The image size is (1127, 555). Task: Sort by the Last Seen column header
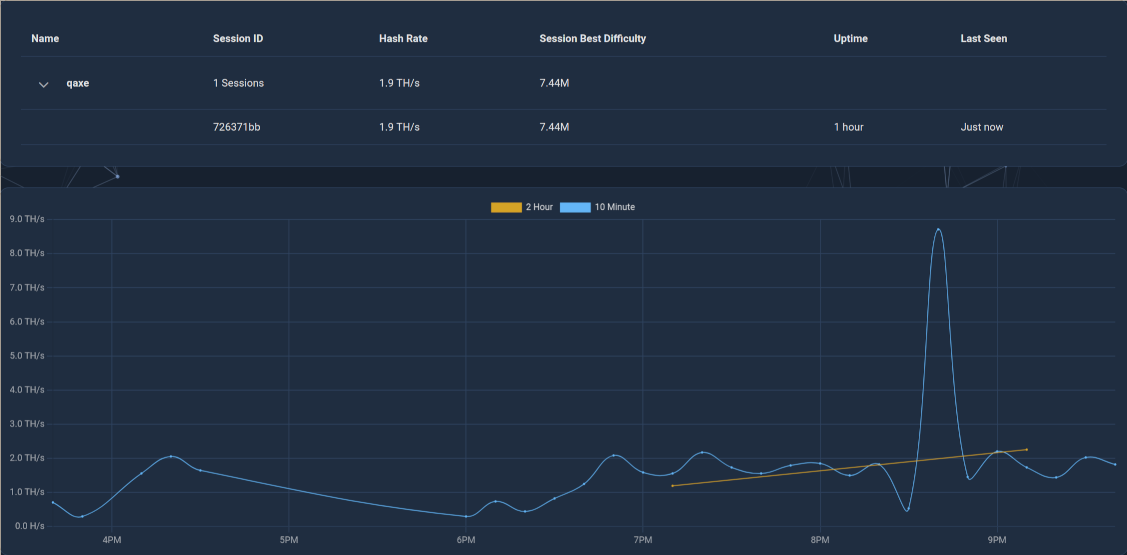coord(983,39)
